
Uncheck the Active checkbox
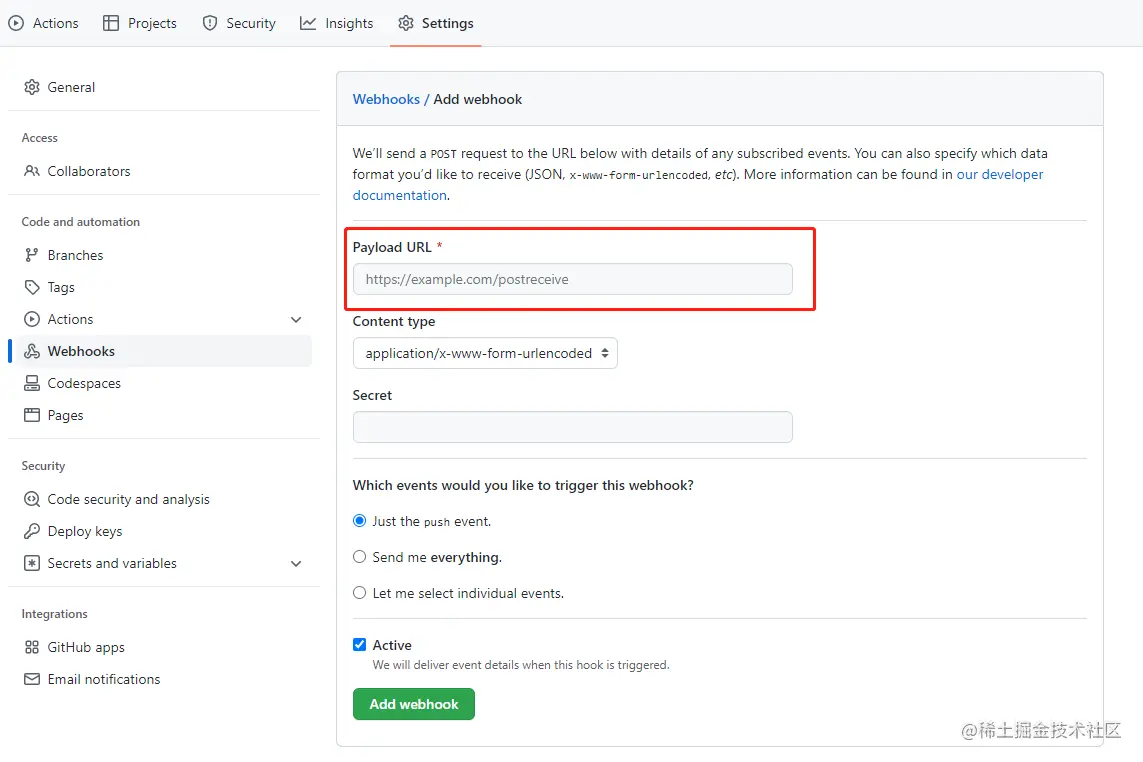click(359, 645)
